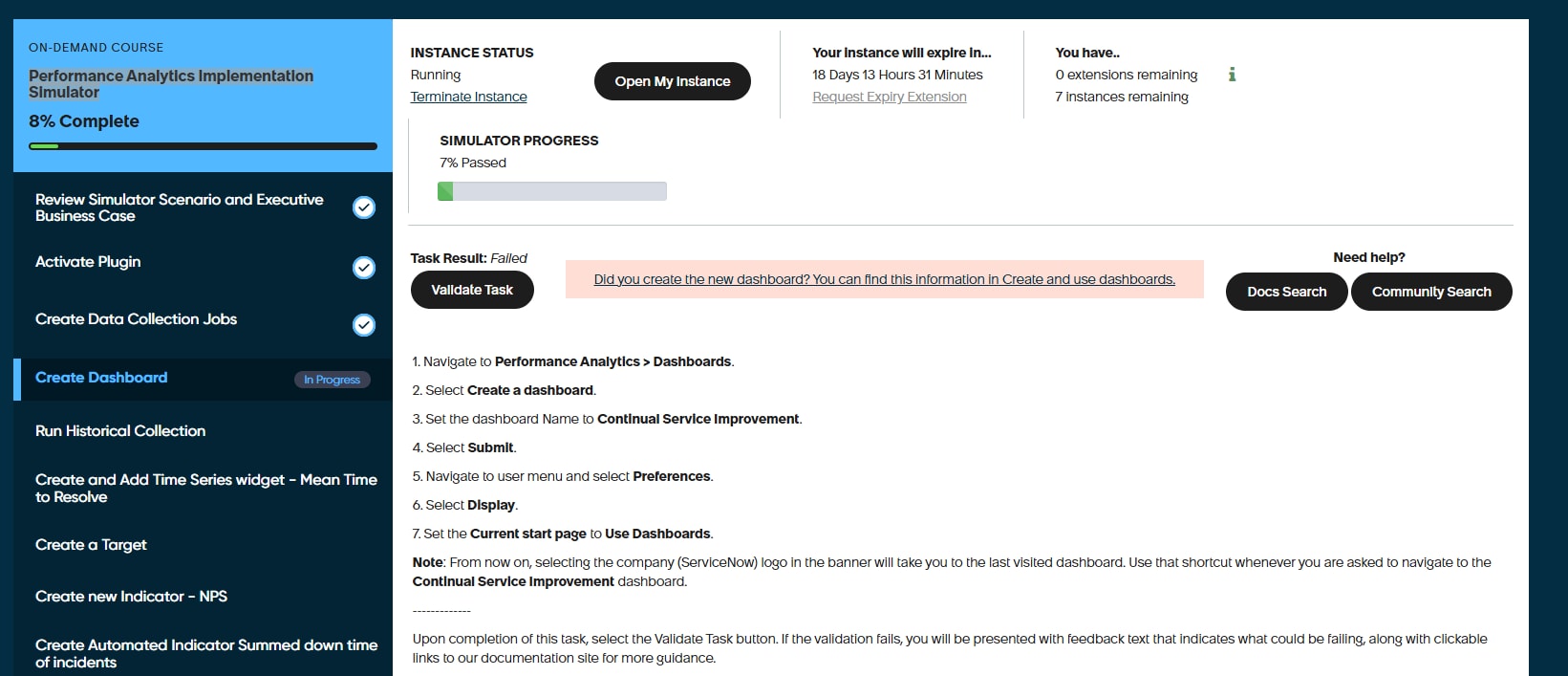Select Create new Indicator - NPS lesson
The width and height of the screenshot is (1568, 676).
coord(131,597)
